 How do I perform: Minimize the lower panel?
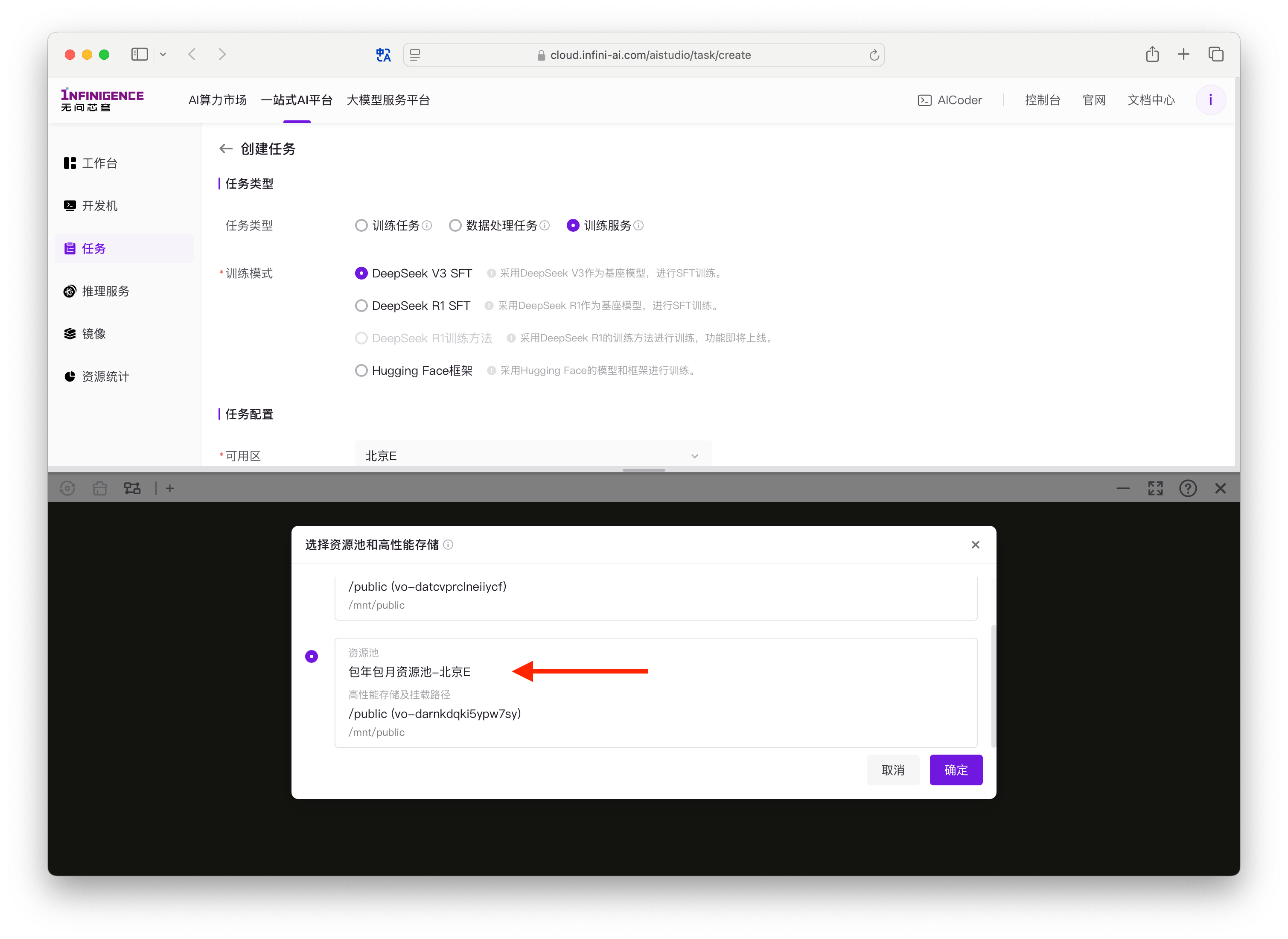(1122, 488)
